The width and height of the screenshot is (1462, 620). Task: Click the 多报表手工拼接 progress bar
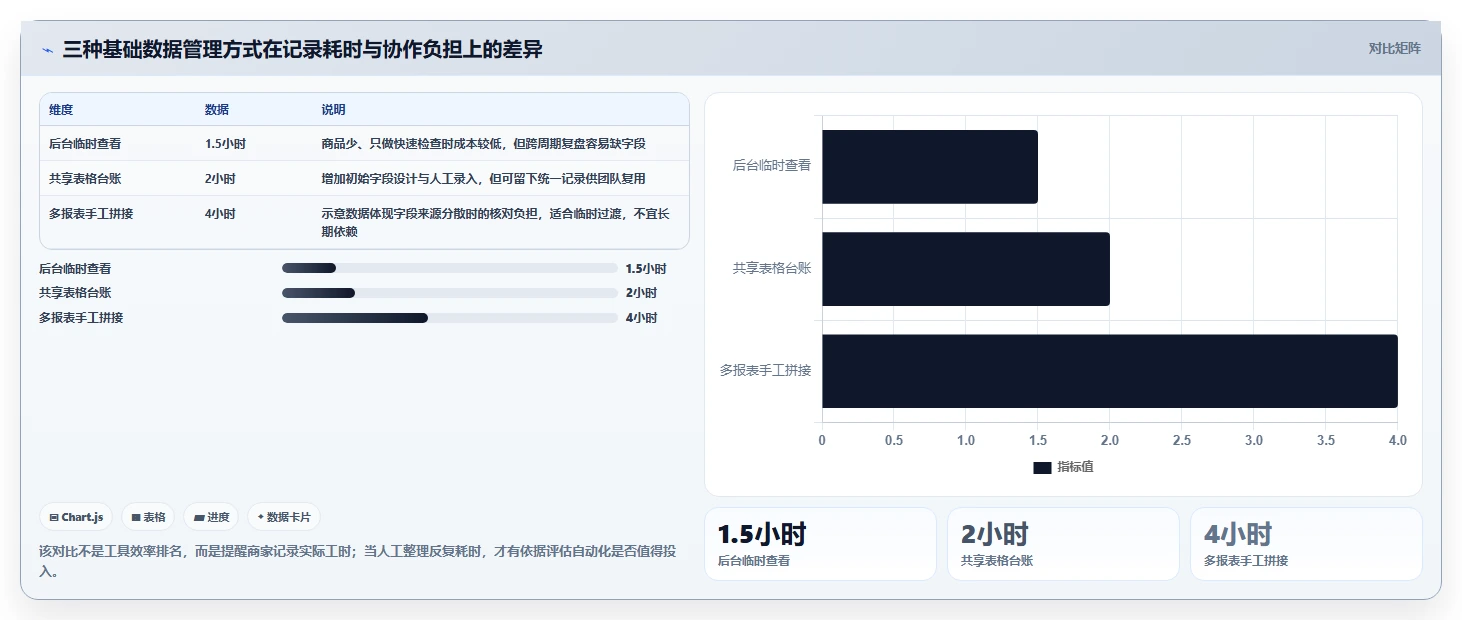[x=450, y=318]
